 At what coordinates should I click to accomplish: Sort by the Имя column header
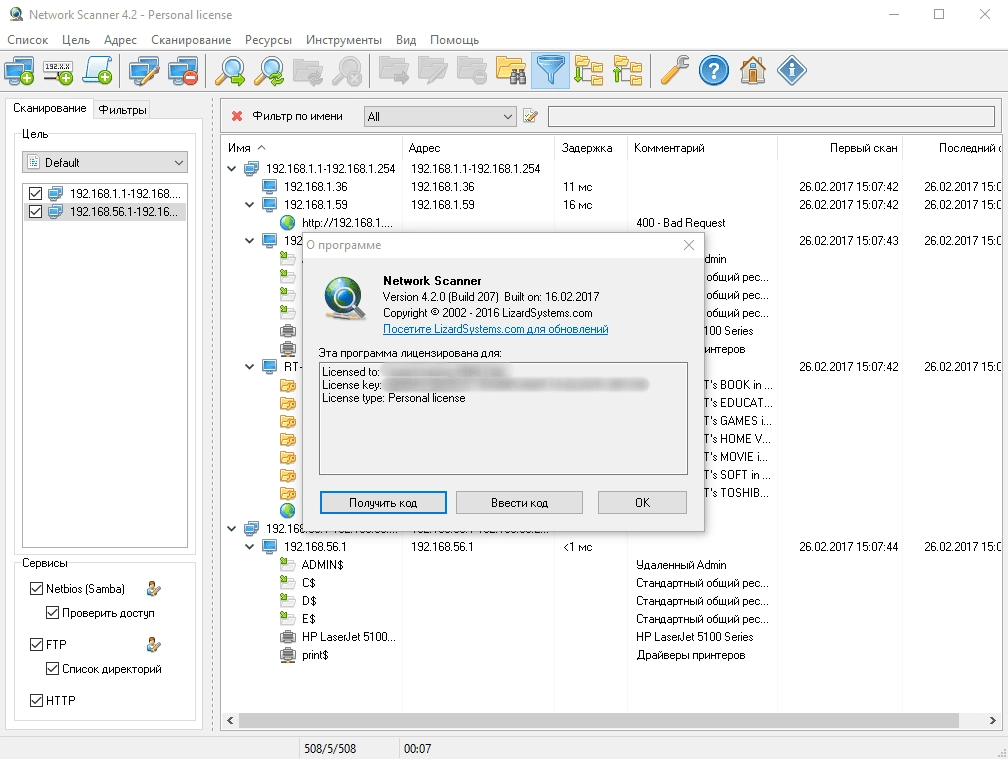click(x=312, y=148)
